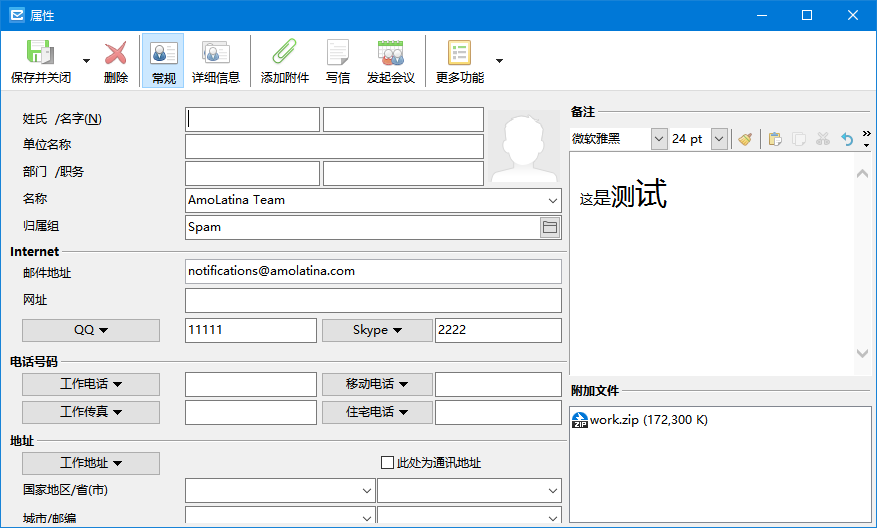Click the job title (职务) input field

403,173
